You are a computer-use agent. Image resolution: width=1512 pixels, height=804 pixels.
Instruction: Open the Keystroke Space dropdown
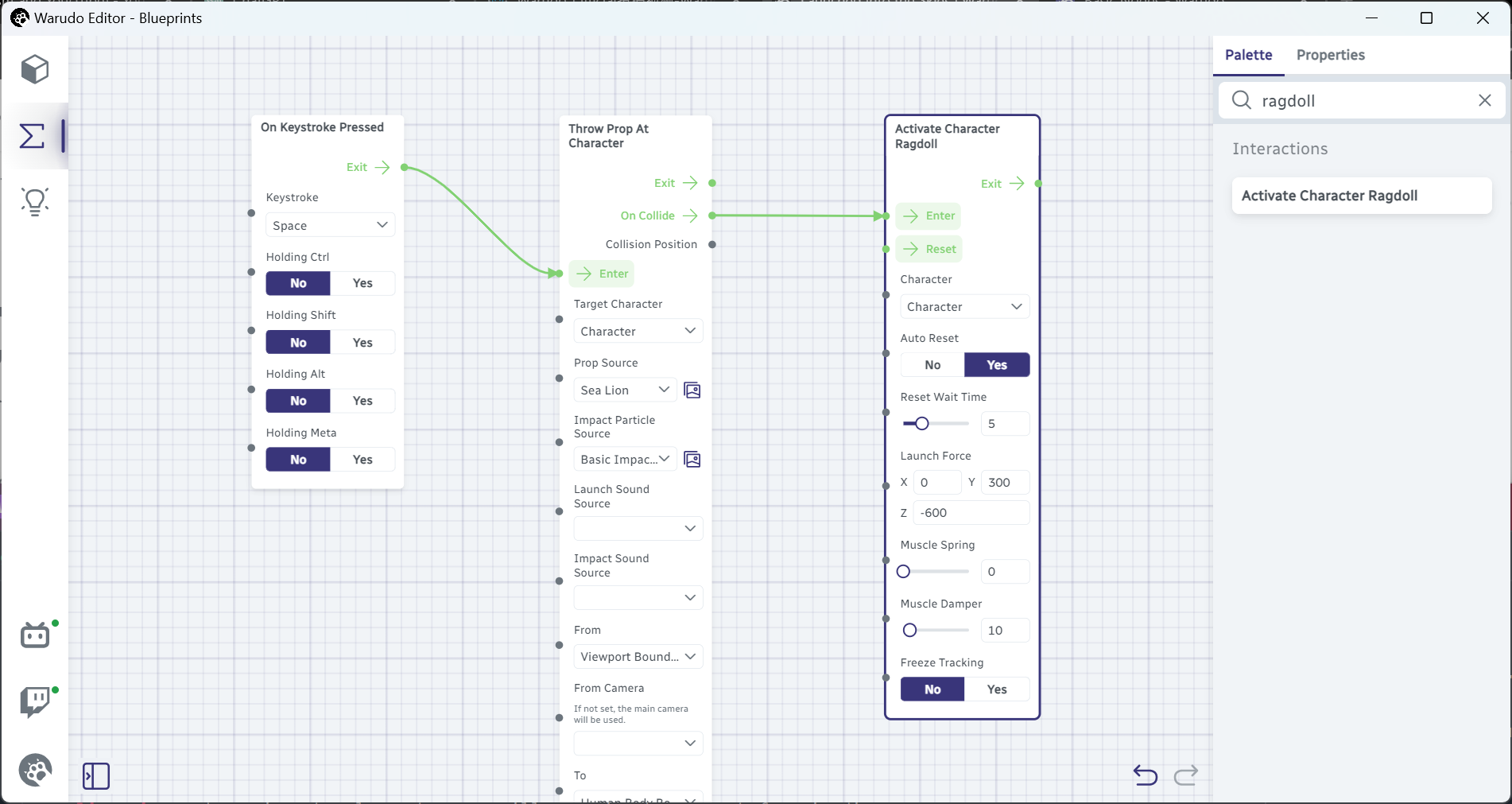coord(330,226)
